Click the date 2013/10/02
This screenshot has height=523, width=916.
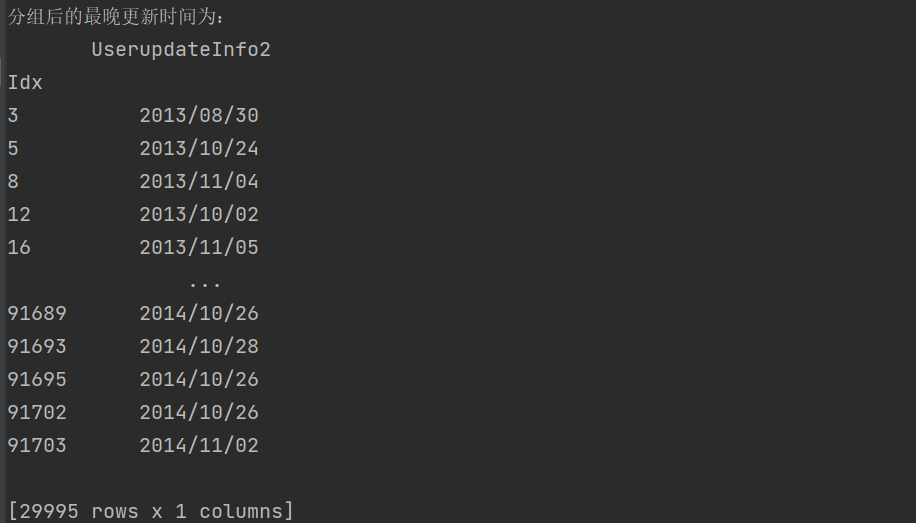pyautogui.click(x=199, y=214)
